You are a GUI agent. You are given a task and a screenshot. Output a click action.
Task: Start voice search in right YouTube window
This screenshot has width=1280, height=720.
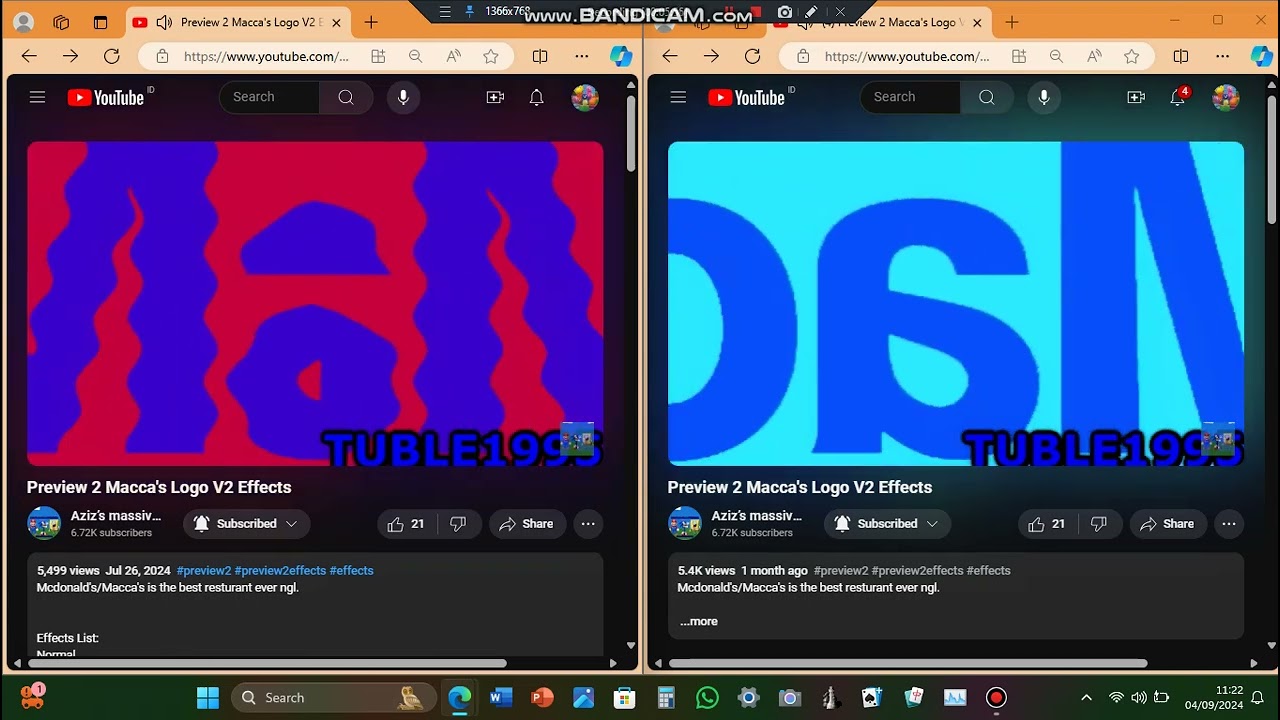1044,97
